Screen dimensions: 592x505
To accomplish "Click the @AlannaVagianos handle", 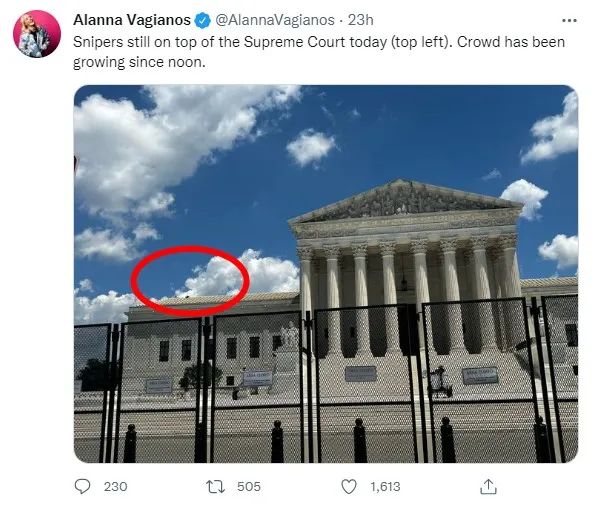I will pos(275,20).
